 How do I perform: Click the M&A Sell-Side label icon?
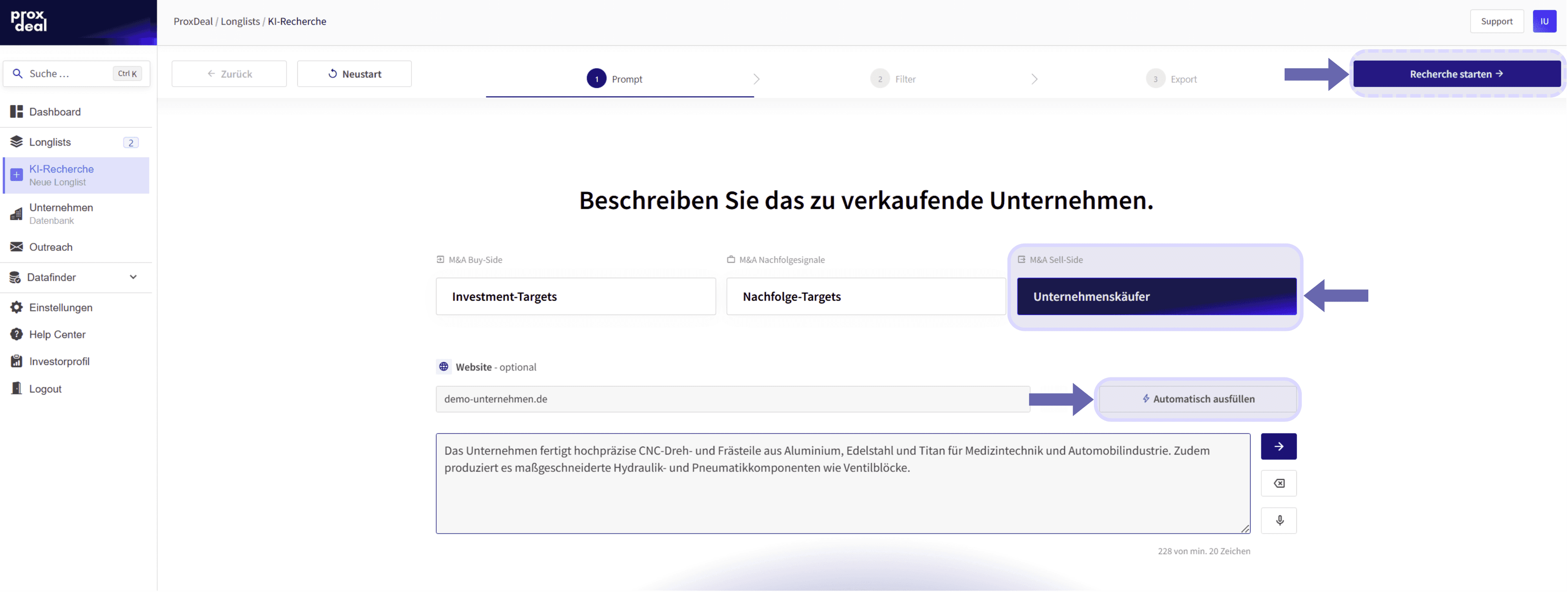tap(1021, 260)
